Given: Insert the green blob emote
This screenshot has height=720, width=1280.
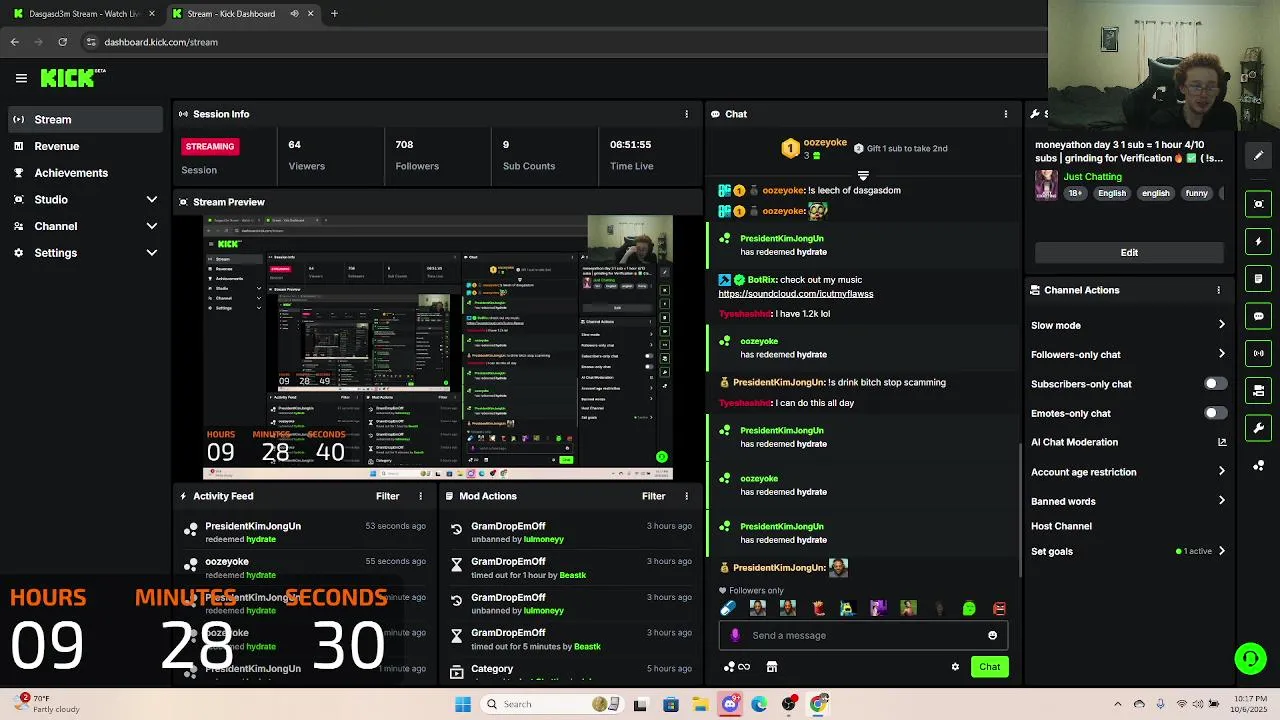Looking at the screenshot, I should tap(969, 608).
